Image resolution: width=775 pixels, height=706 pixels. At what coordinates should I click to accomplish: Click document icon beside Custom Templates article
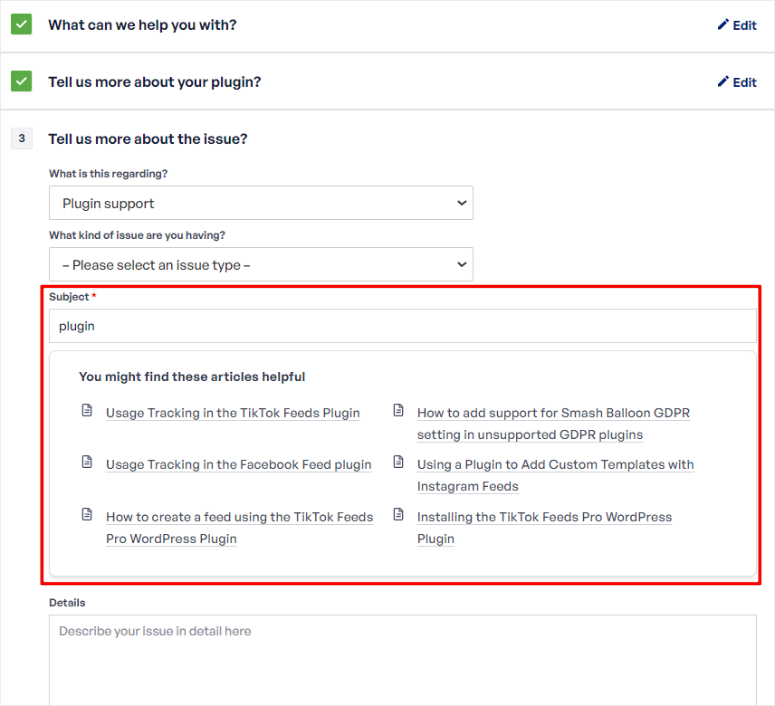pyautogui.click(x=398, y=463)
